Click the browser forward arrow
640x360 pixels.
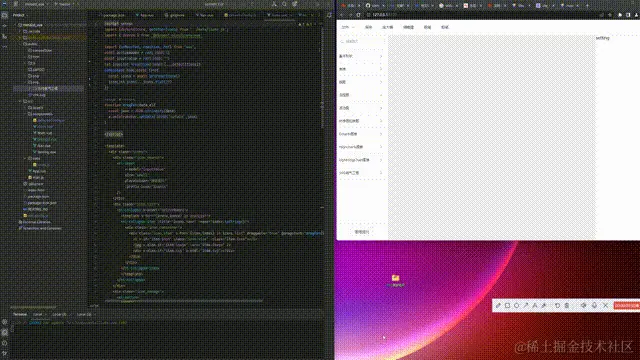[x=350, y=15]
